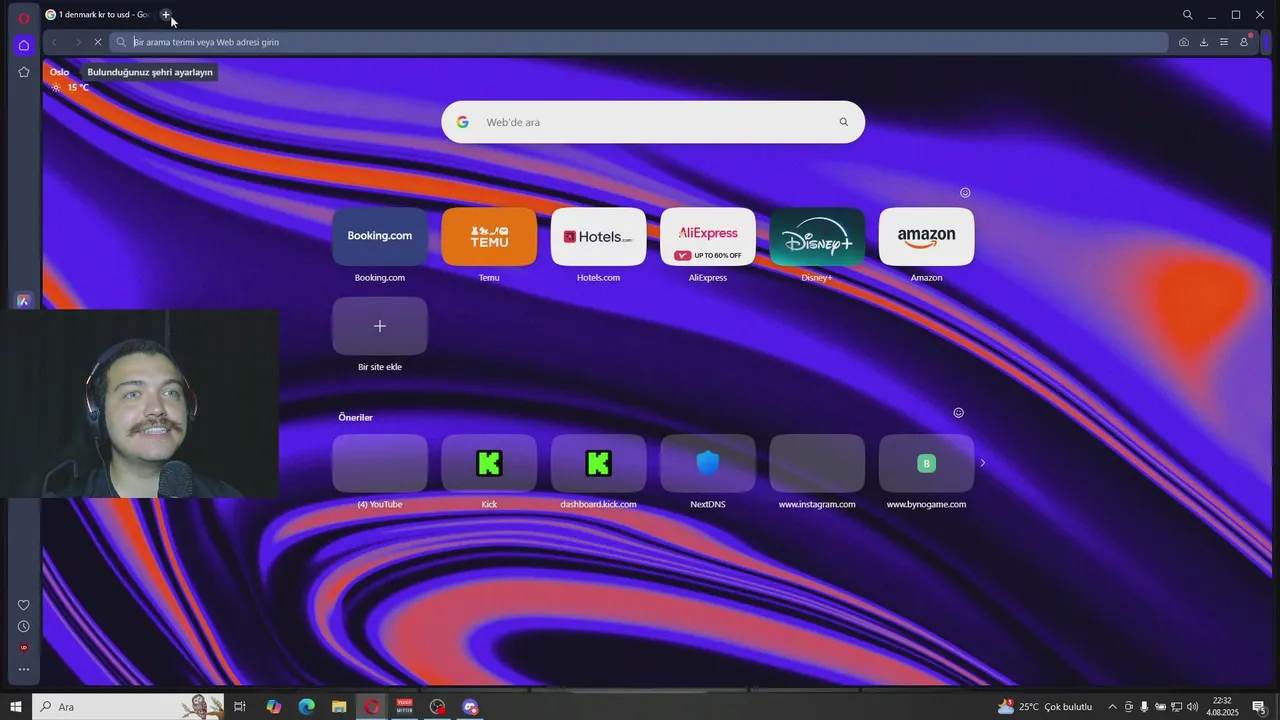Open the Opera menu logo
The width and height of the screenshot is (1280, 720).
[24, 17]
